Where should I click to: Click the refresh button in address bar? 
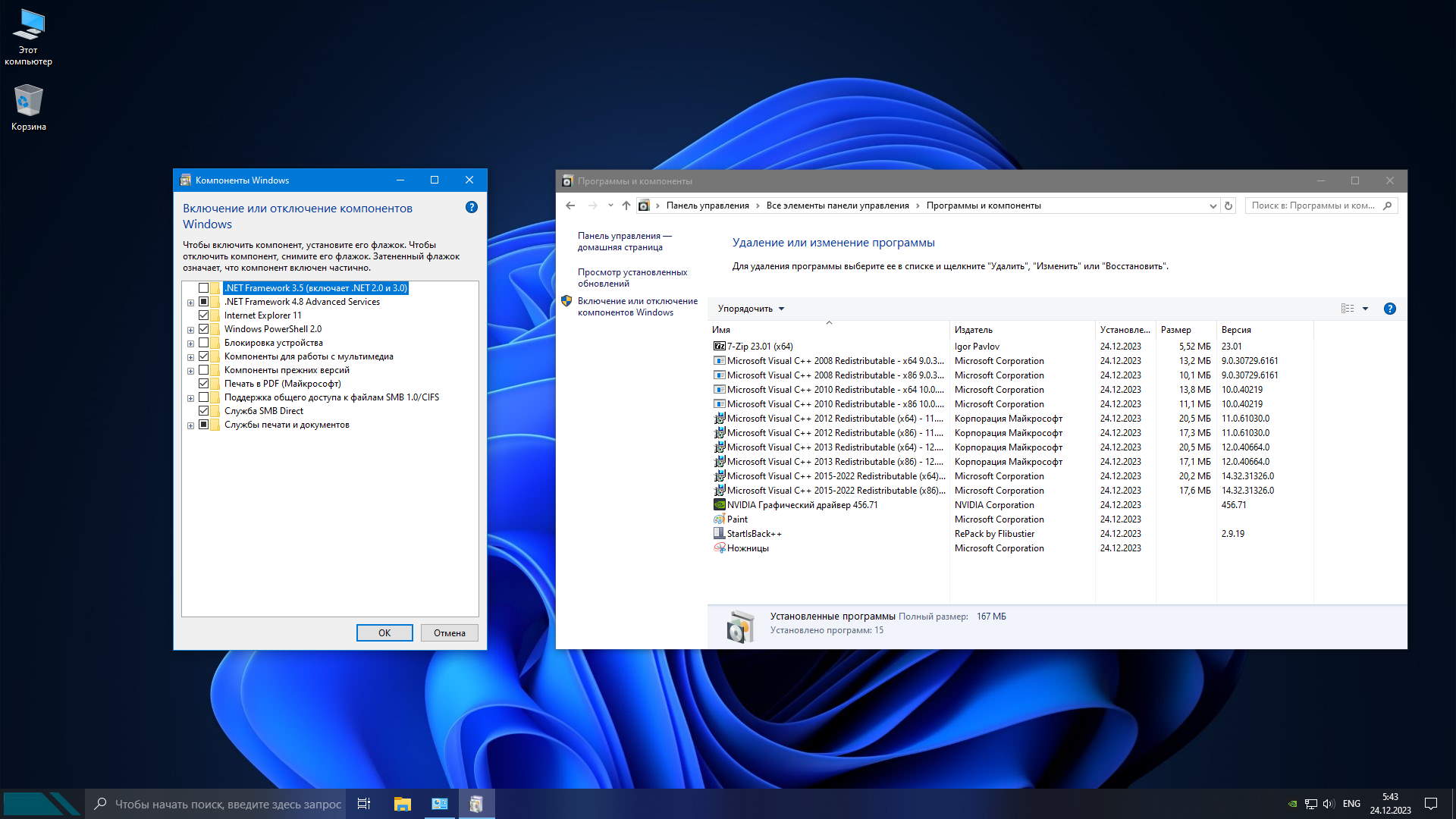point(1228,206)
